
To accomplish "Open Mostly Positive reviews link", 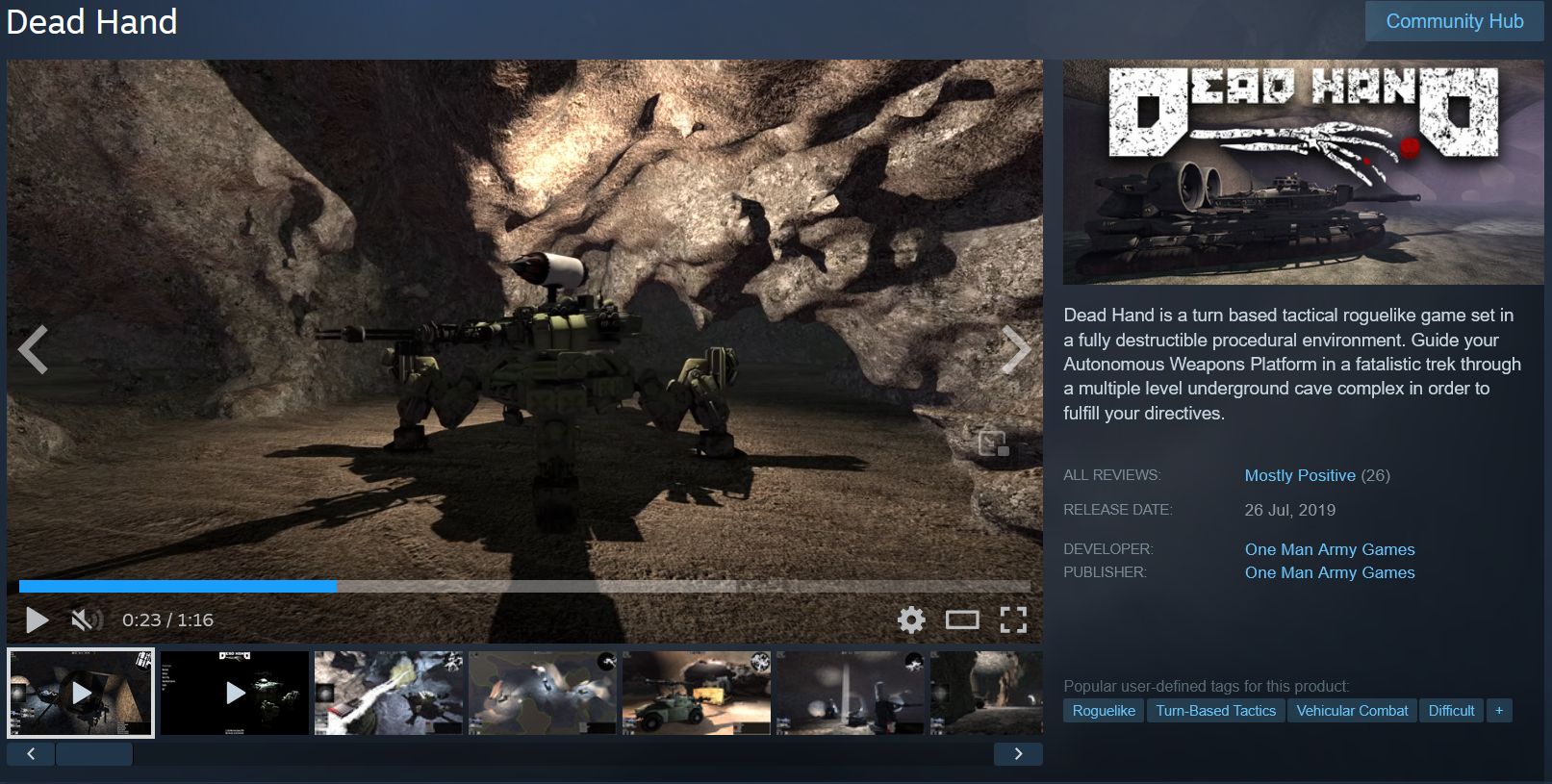I will [x=1300, y=475].
